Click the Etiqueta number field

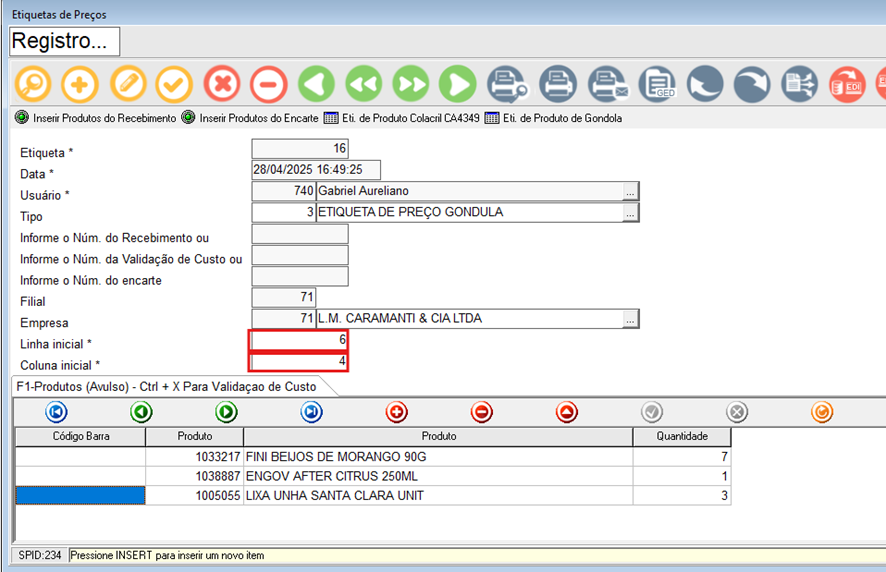(x=300, y=149)
